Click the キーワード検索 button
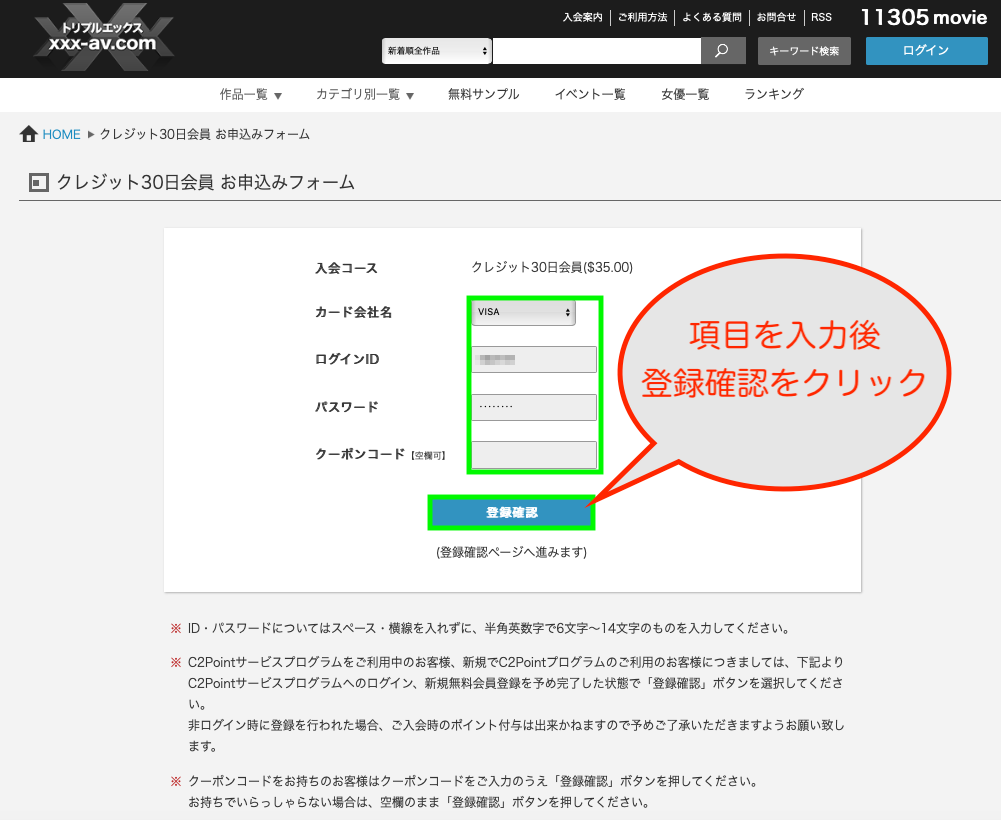Viewport: 1001px width, 820px height. (x=804, y=51)
